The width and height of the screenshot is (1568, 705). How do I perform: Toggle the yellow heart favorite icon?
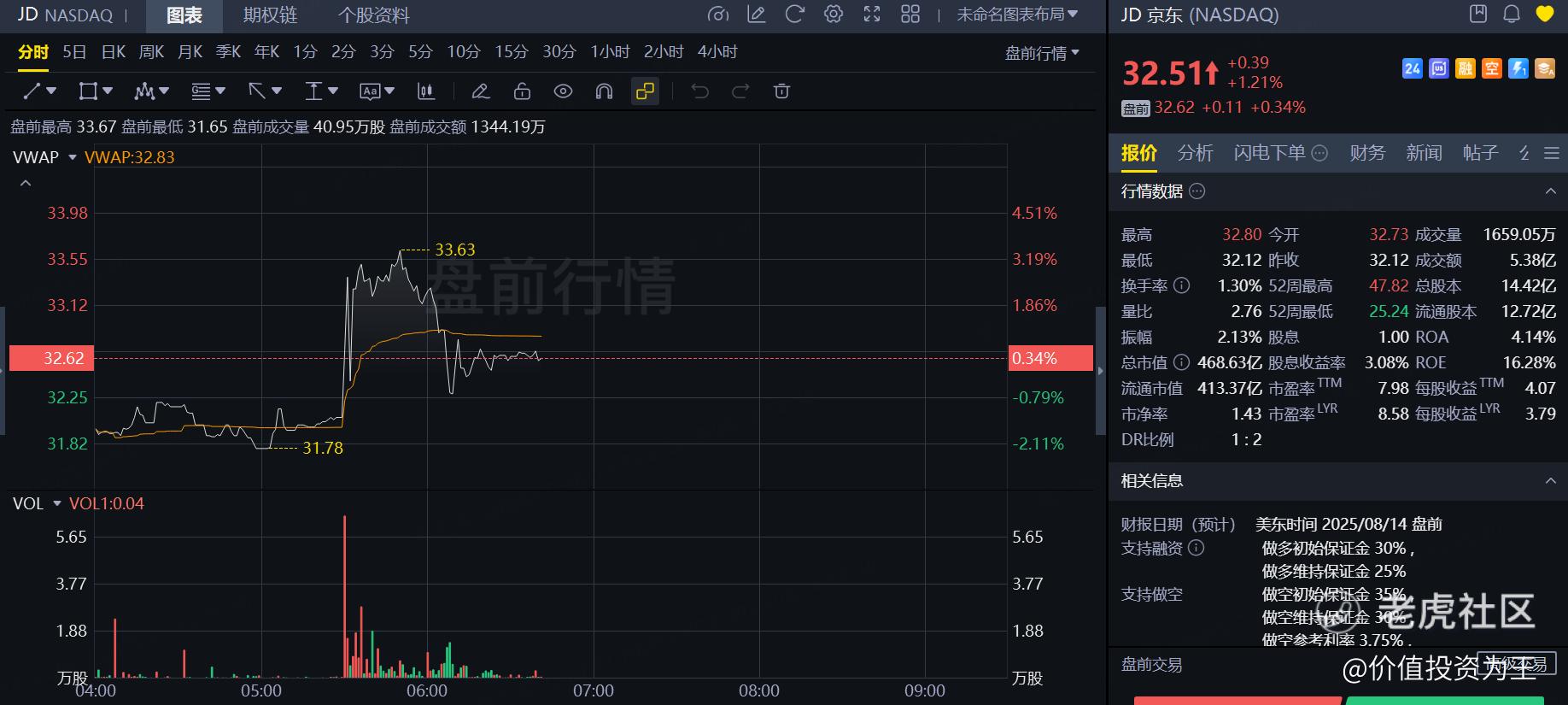1544,14
